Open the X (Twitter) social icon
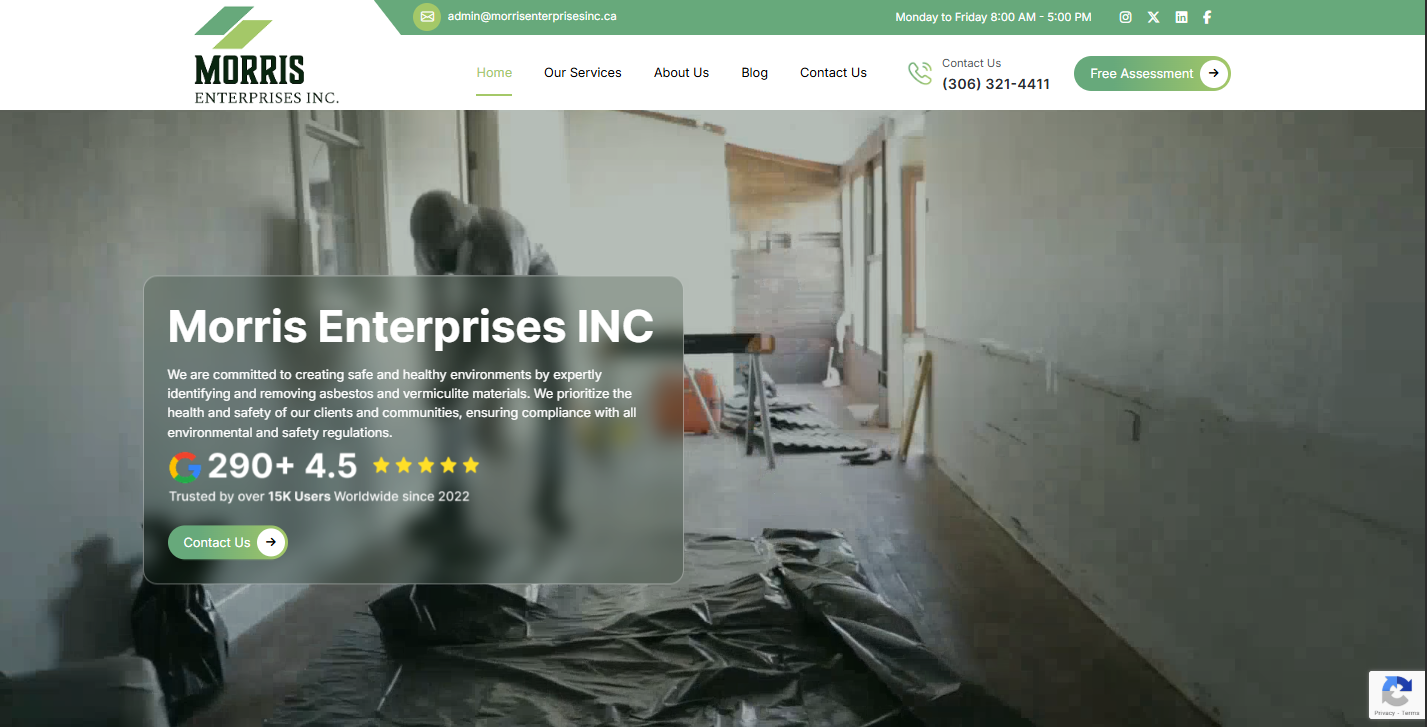 1153,17
